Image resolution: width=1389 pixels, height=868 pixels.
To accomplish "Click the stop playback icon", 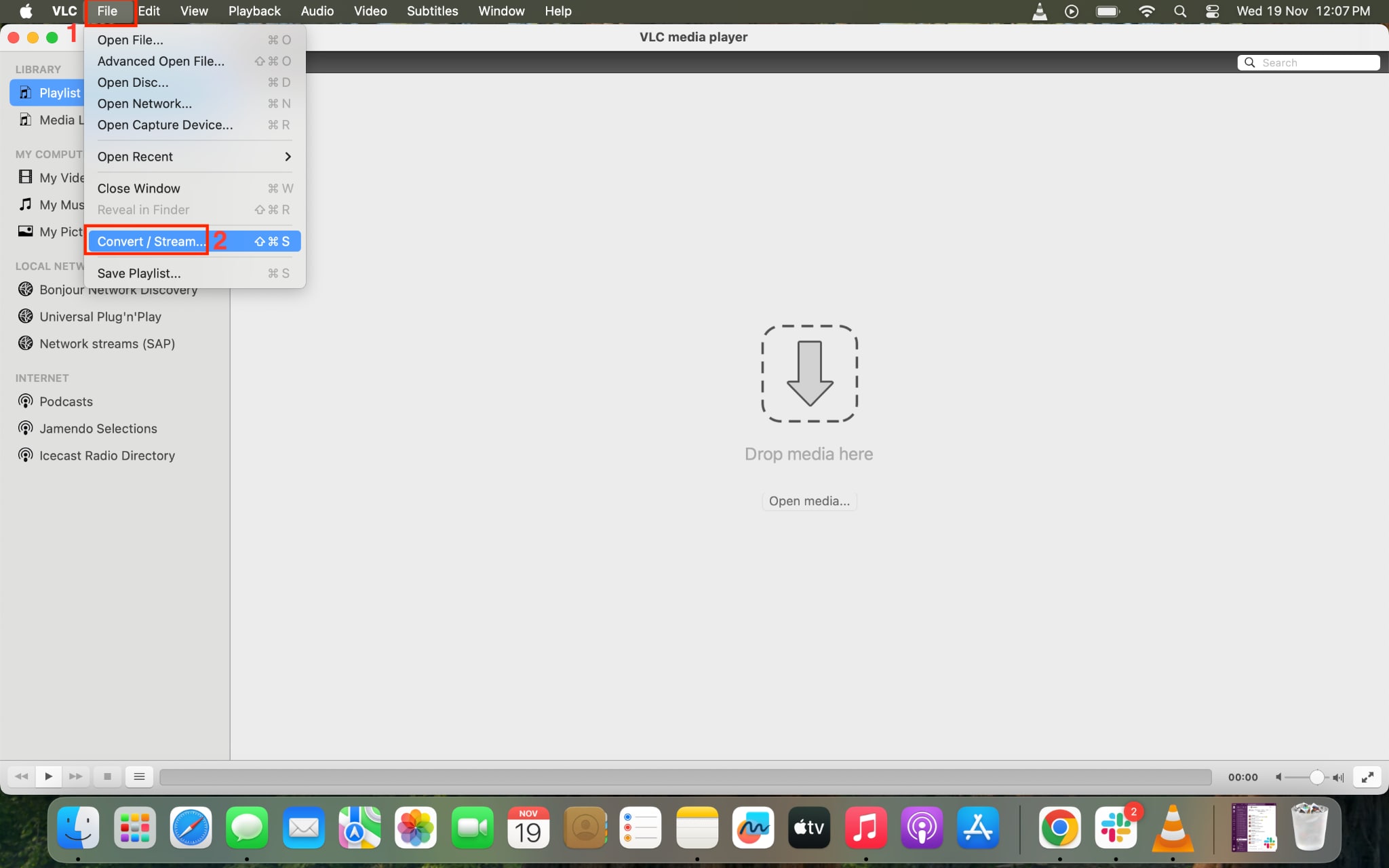I will pyautogui.click(x=107, y=776).
